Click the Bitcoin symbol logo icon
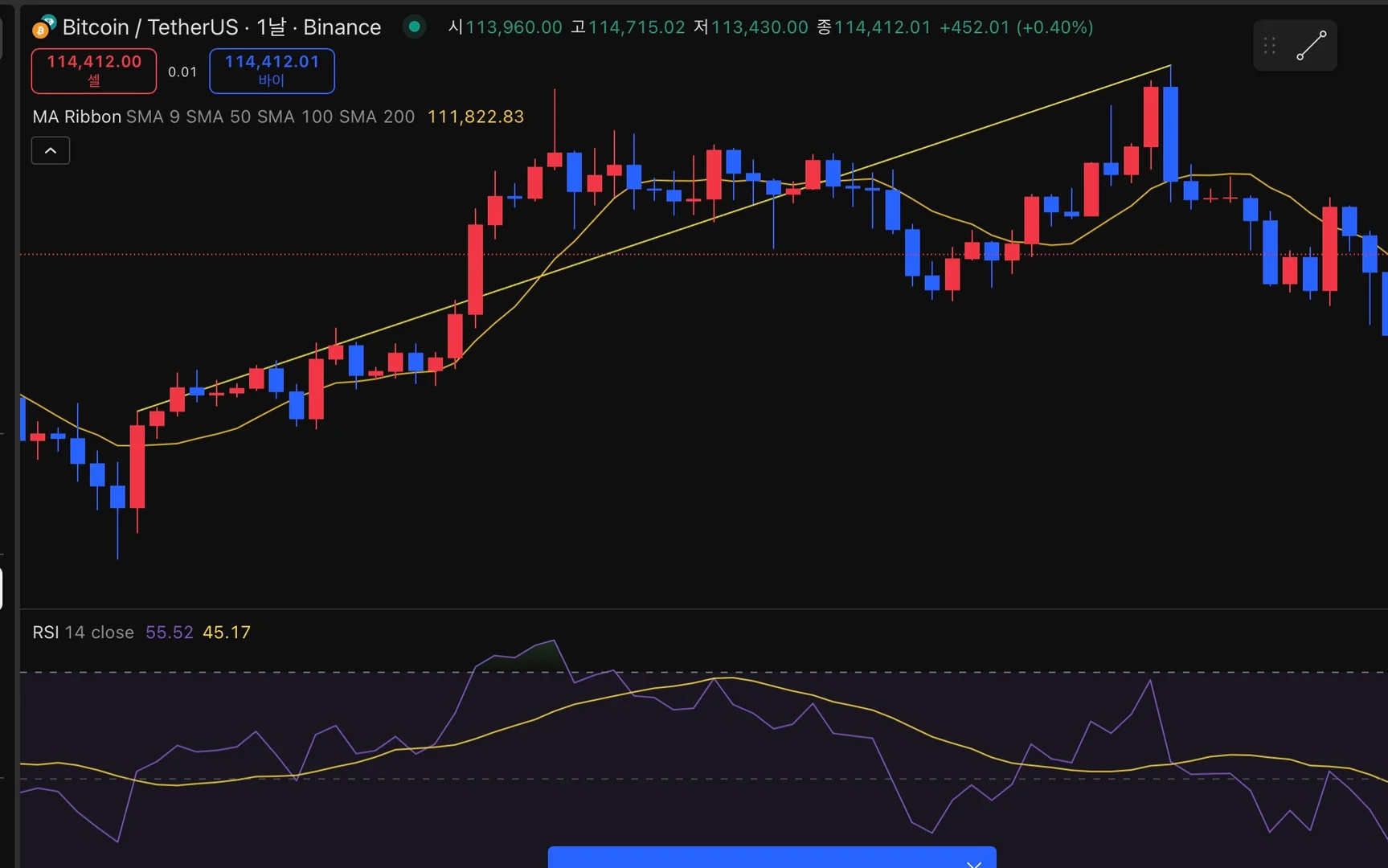Screen dimensions: 1388x868 43,27
